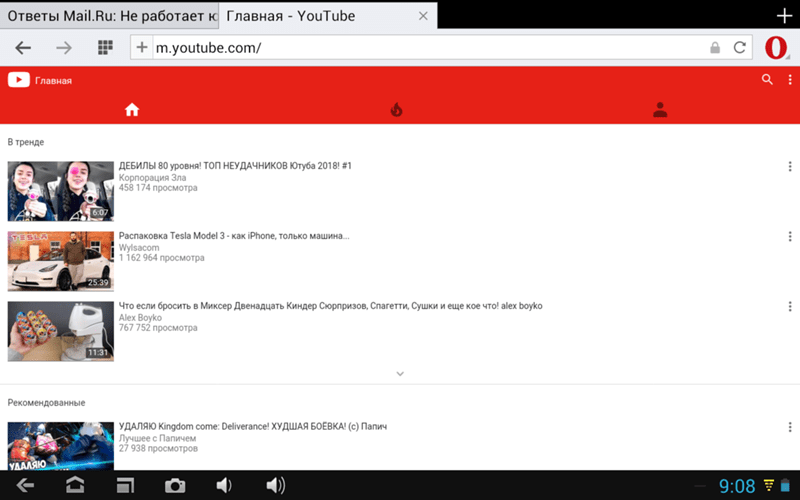
Task: Take screenshot with camera icon
Action: [x=175, y=486]
